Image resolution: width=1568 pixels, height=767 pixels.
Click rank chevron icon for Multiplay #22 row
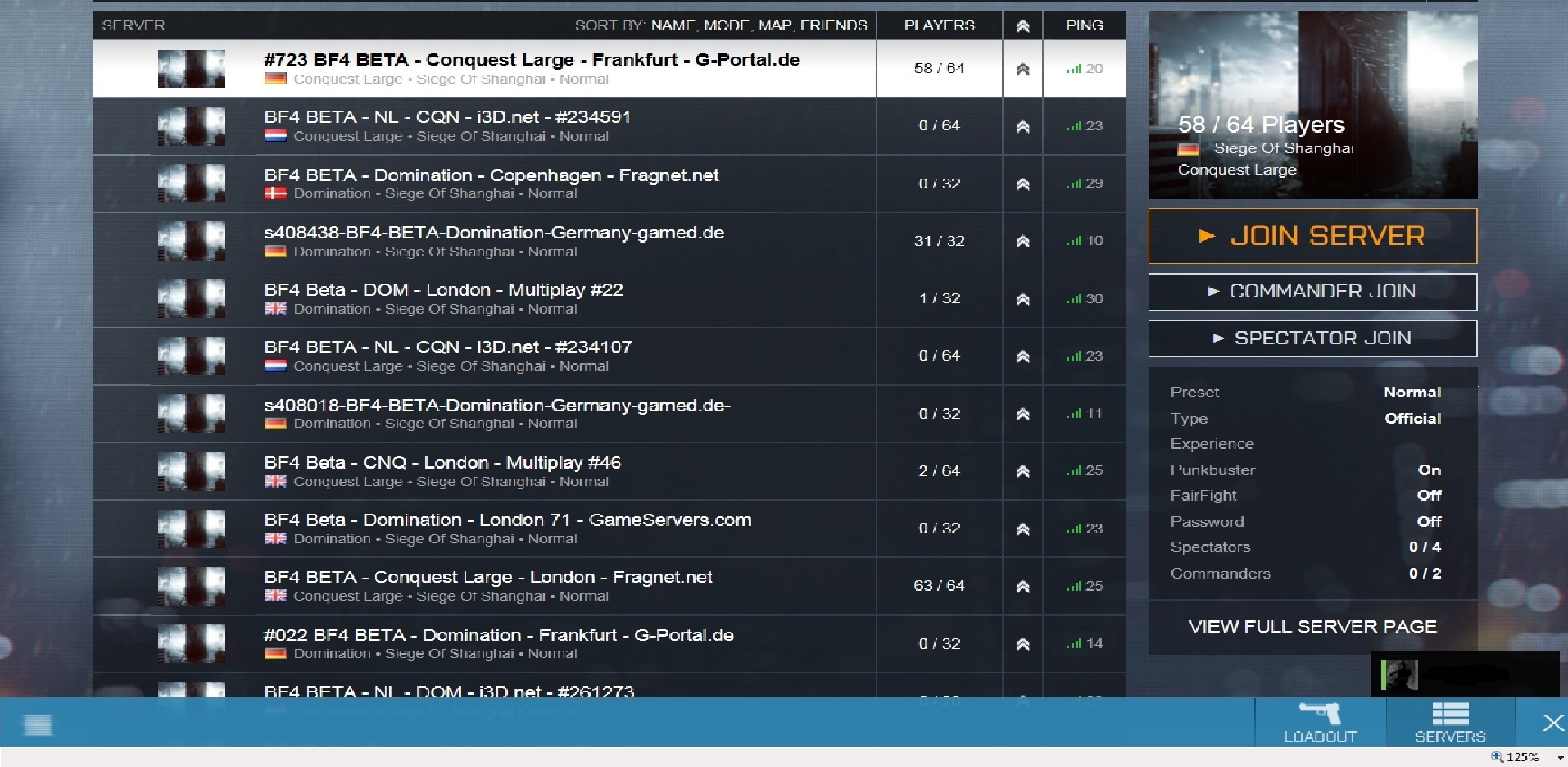[x=1022, y=299]
